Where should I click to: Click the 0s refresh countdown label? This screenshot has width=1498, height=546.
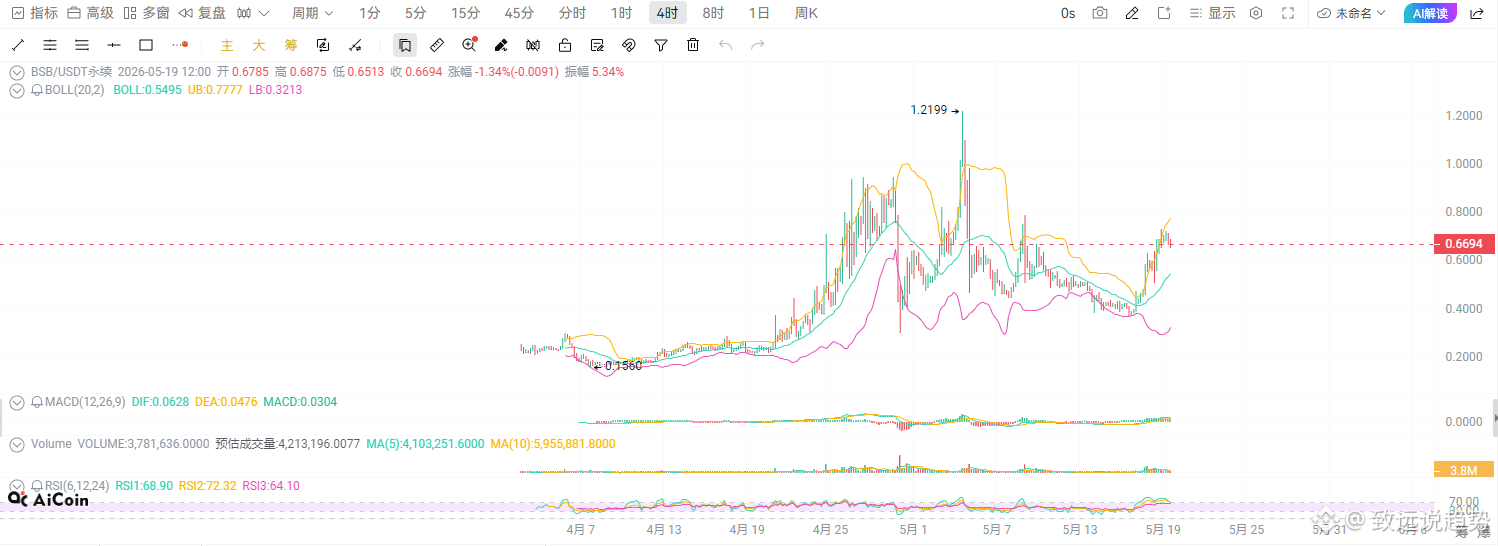(1068, 13)
